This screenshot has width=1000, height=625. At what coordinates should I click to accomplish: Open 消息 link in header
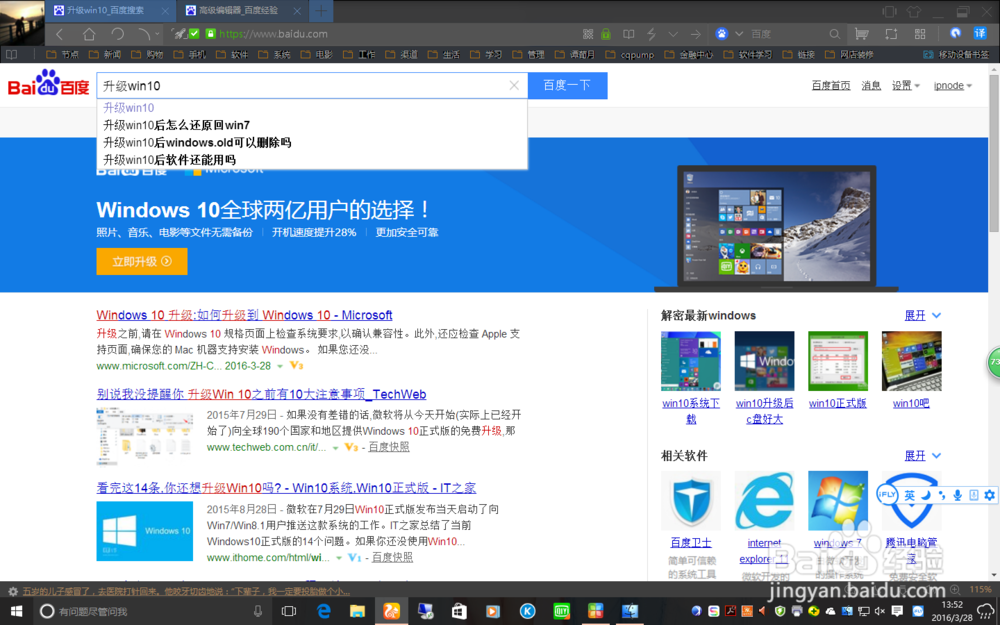[x=871, y=85]
